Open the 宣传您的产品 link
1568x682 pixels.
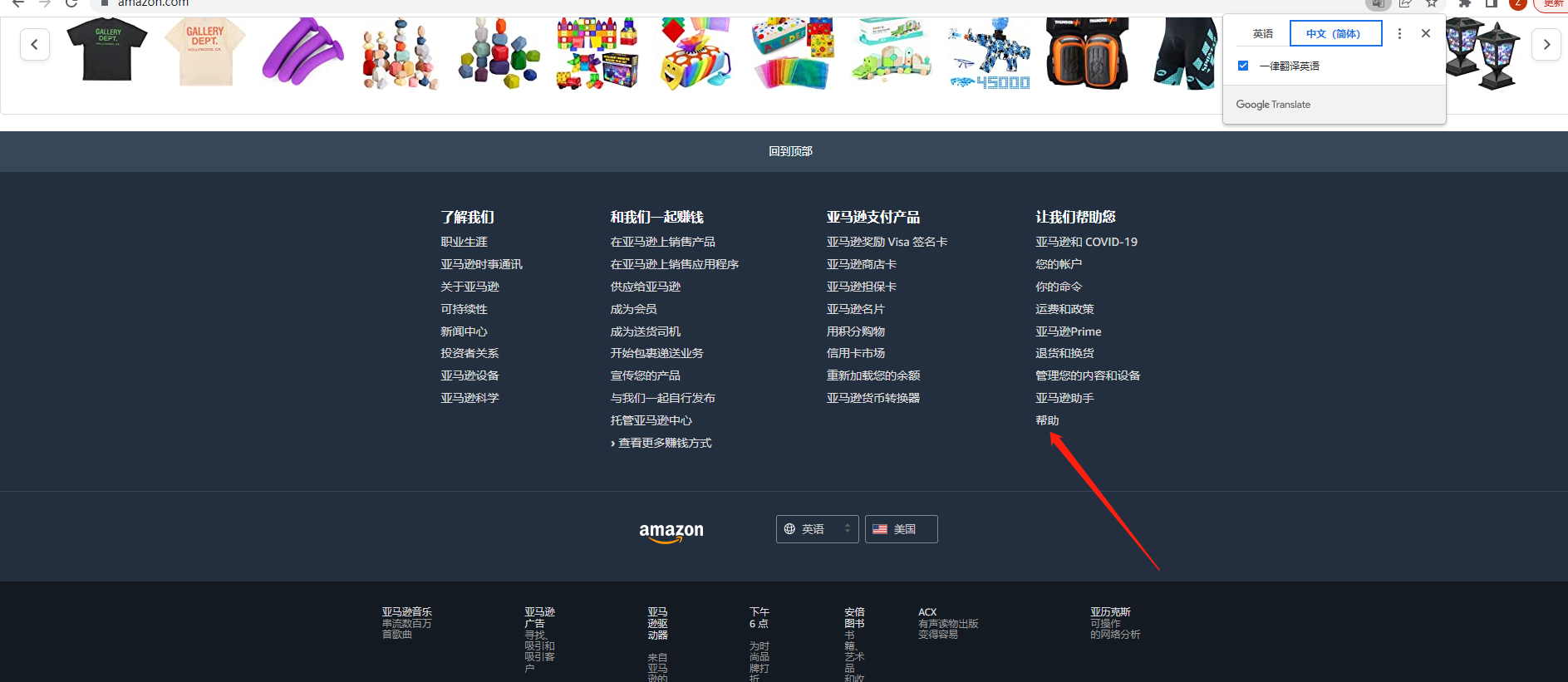pyautogui.click(x=645, y=375)
